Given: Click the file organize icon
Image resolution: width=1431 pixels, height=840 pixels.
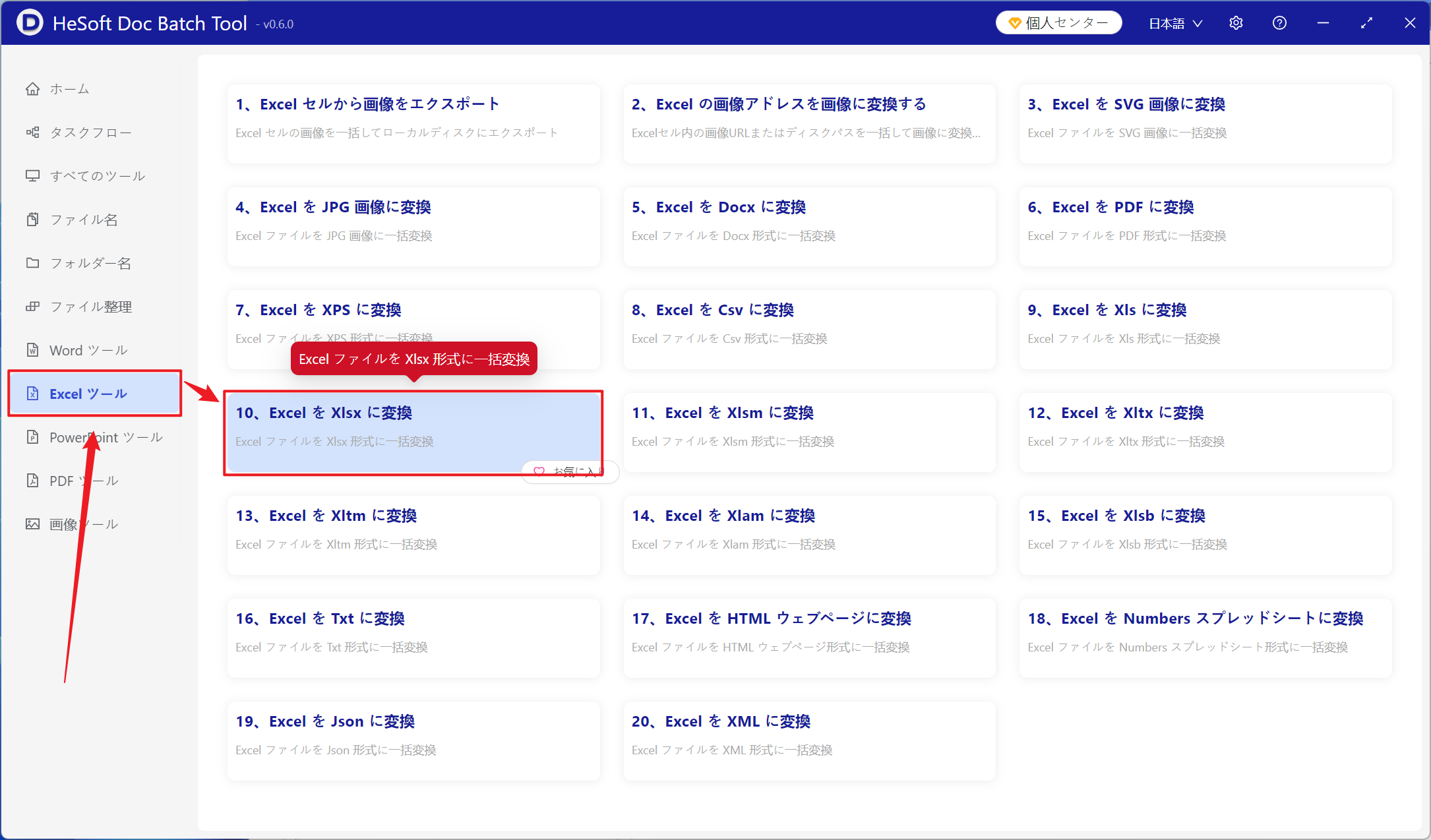Looking at the screenshot, I should [32, 307].
